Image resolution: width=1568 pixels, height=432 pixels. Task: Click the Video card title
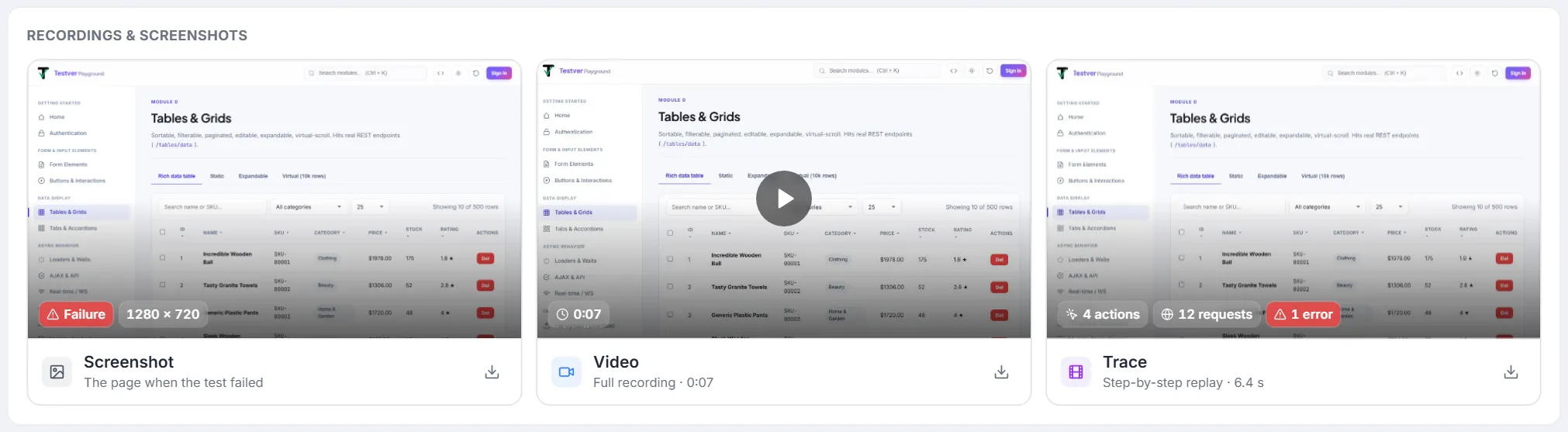(616, 362)
